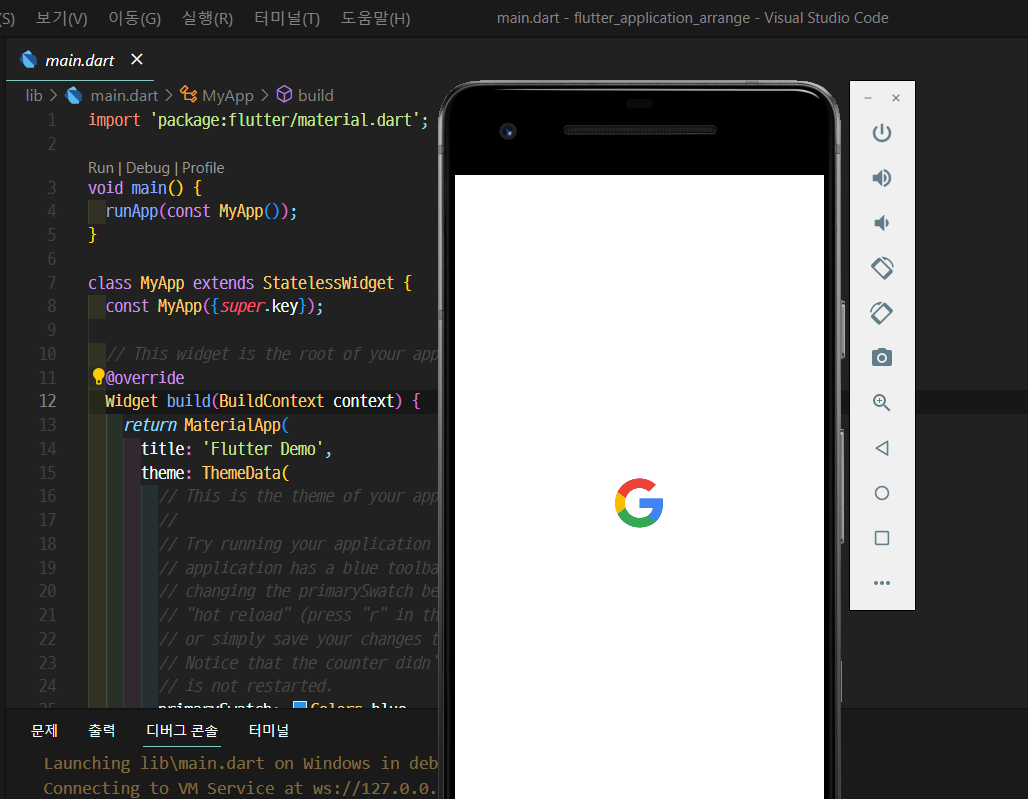
Task: Tap the emulator Home circle button
Action: pyautogui.click(x=882, y=493)
